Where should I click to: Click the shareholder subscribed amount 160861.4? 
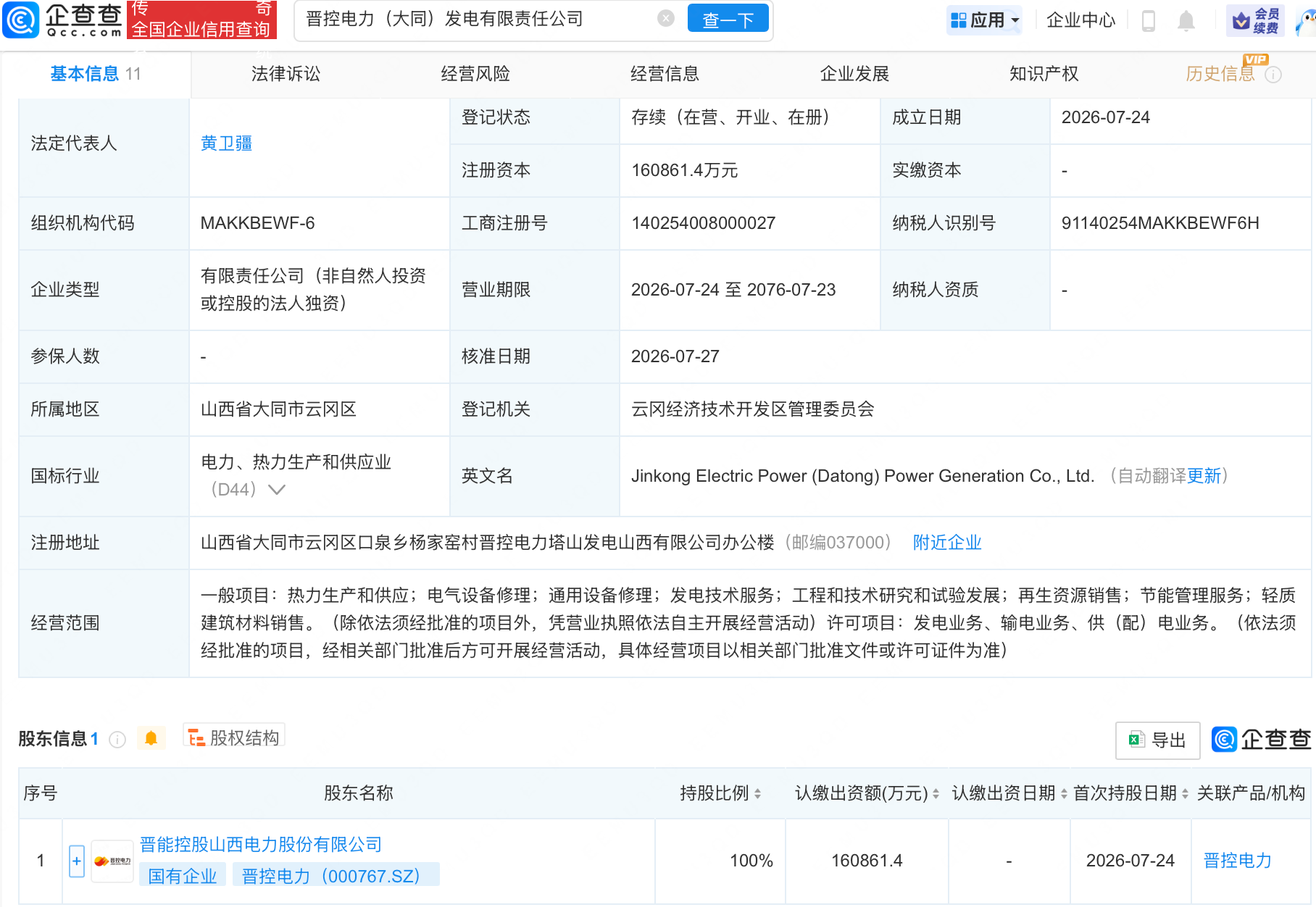[x=867, y=861]
